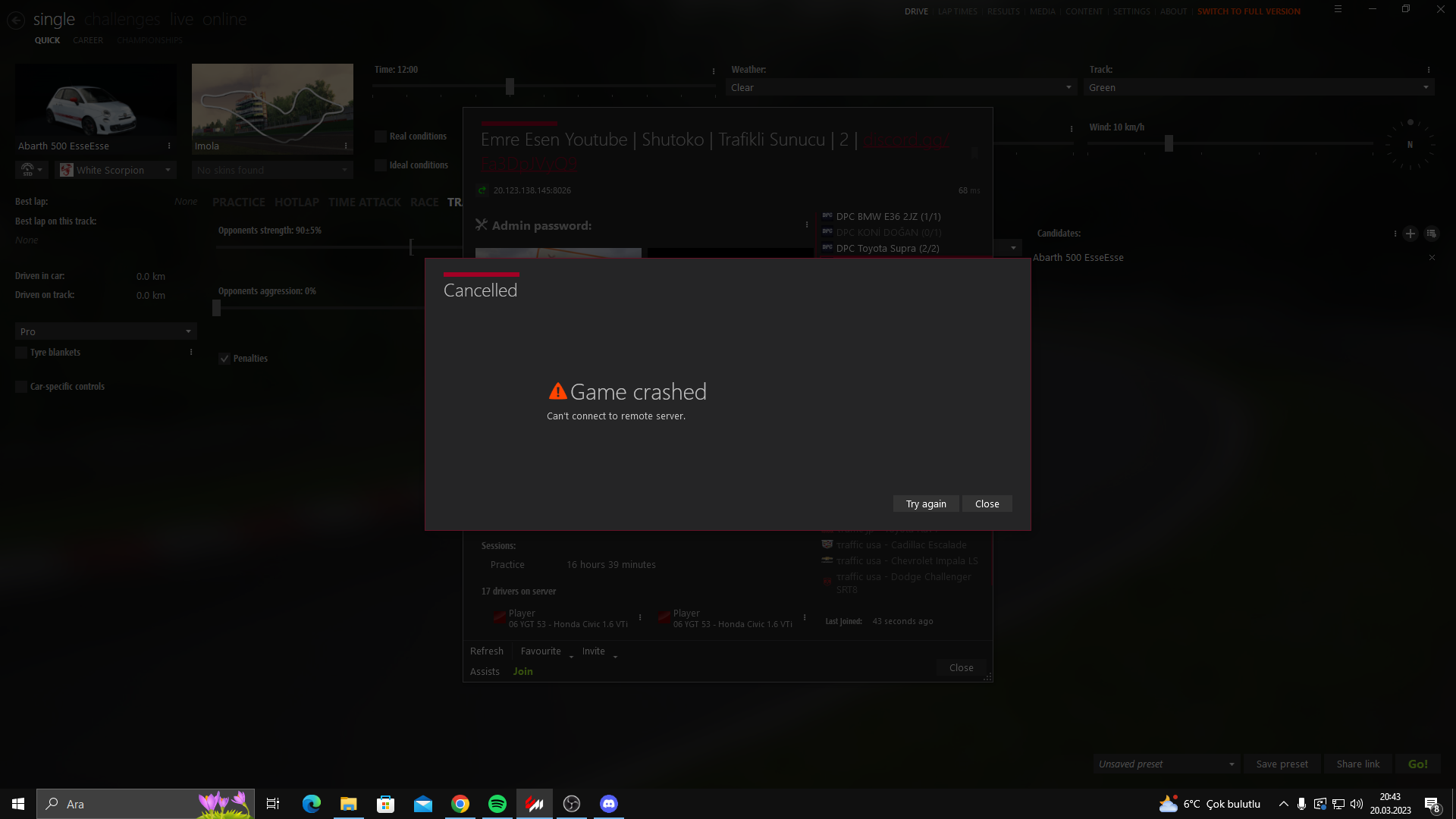Open the Settings menu at the top
This screenshot has width=1456, height=819.
click(1131, 11)
